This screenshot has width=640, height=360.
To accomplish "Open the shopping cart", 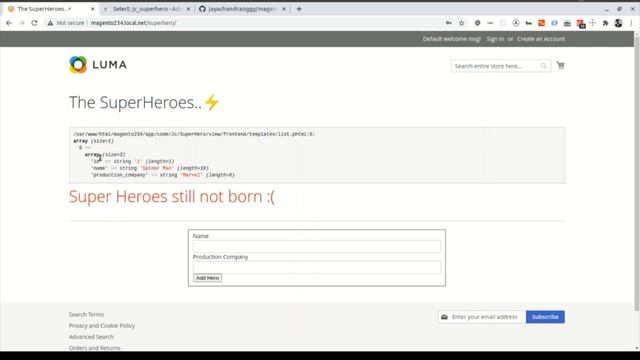I will point(560,65).
